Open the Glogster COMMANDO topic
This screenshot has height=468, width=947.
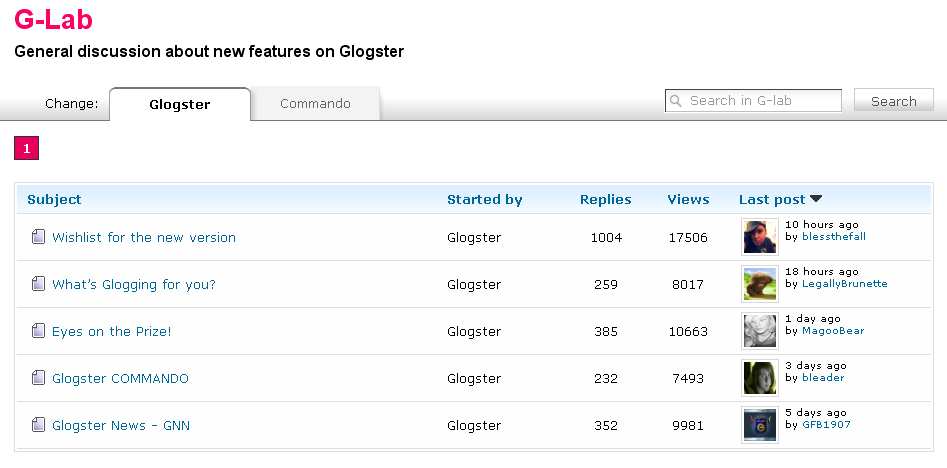(x=120, y=379)
